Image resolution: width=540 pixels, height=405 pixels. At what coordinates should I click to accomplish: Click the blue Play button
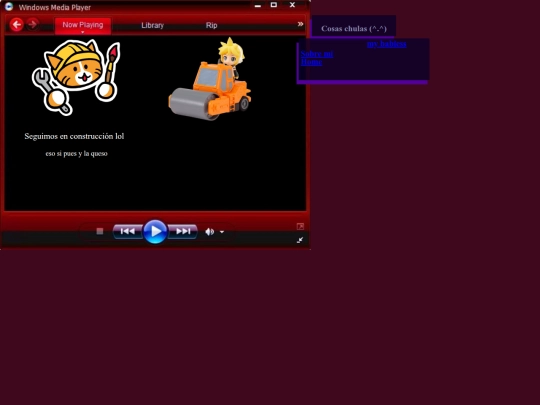point(155,231)
